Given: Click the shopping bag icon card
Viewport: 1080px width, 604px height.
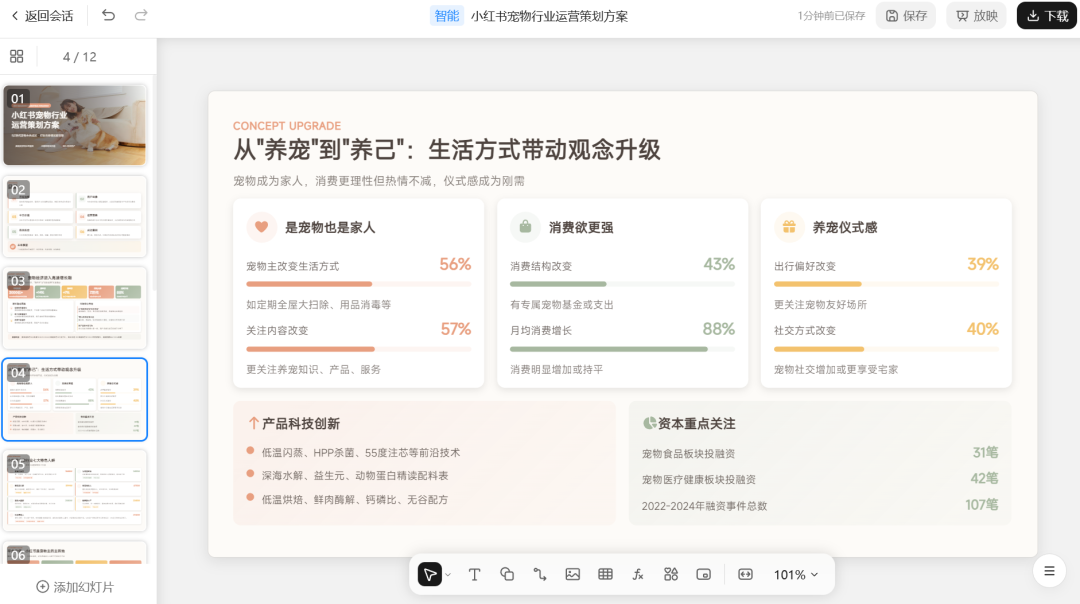Looking at the screenshot, I should pos(525,227).
